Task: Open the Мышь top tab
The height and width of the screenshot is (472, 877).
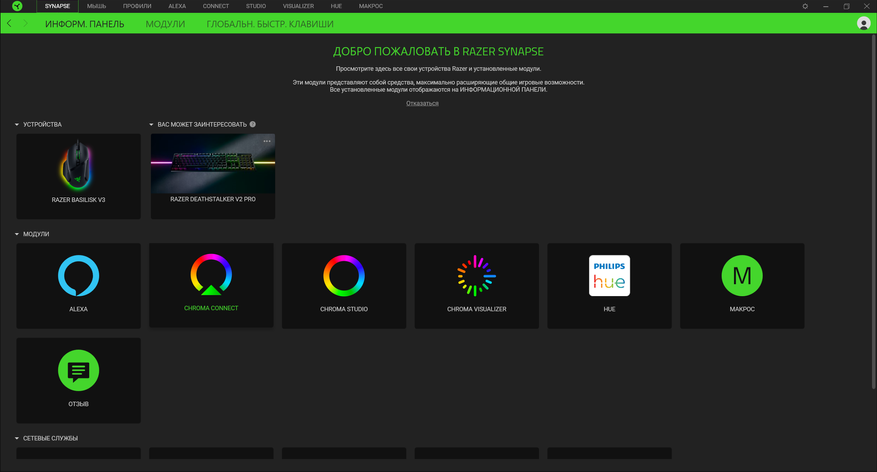Action: pyautogui.click(x=96, y=6)
